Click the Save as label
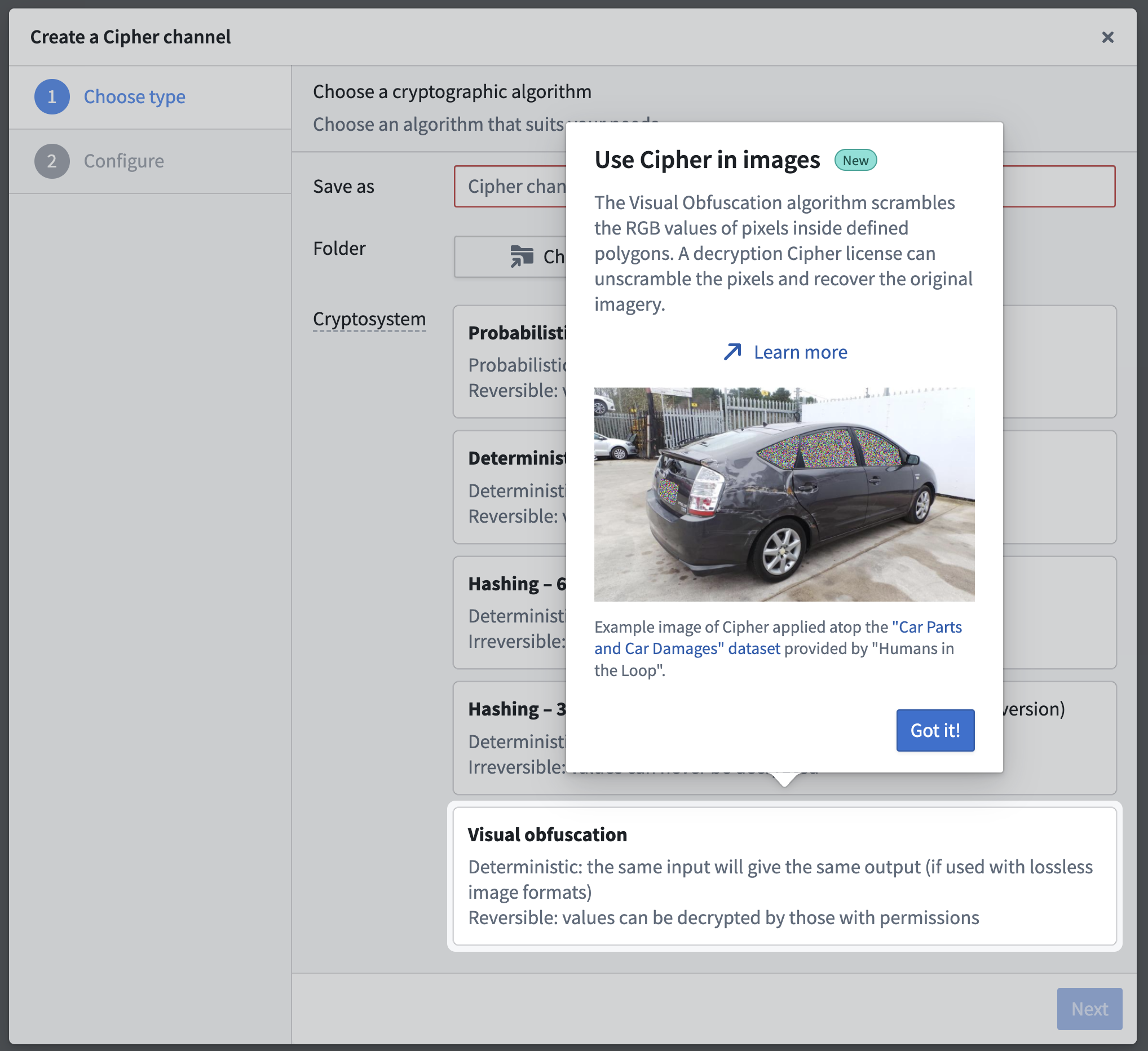 coord(343,187)
